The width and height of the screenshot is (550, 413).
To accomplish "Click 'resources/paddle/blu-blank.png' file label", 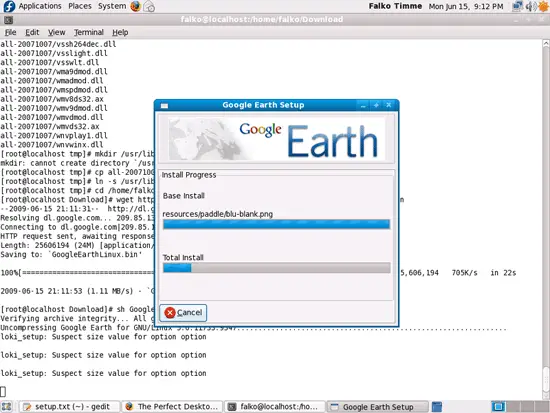I will tap(217, 214).
